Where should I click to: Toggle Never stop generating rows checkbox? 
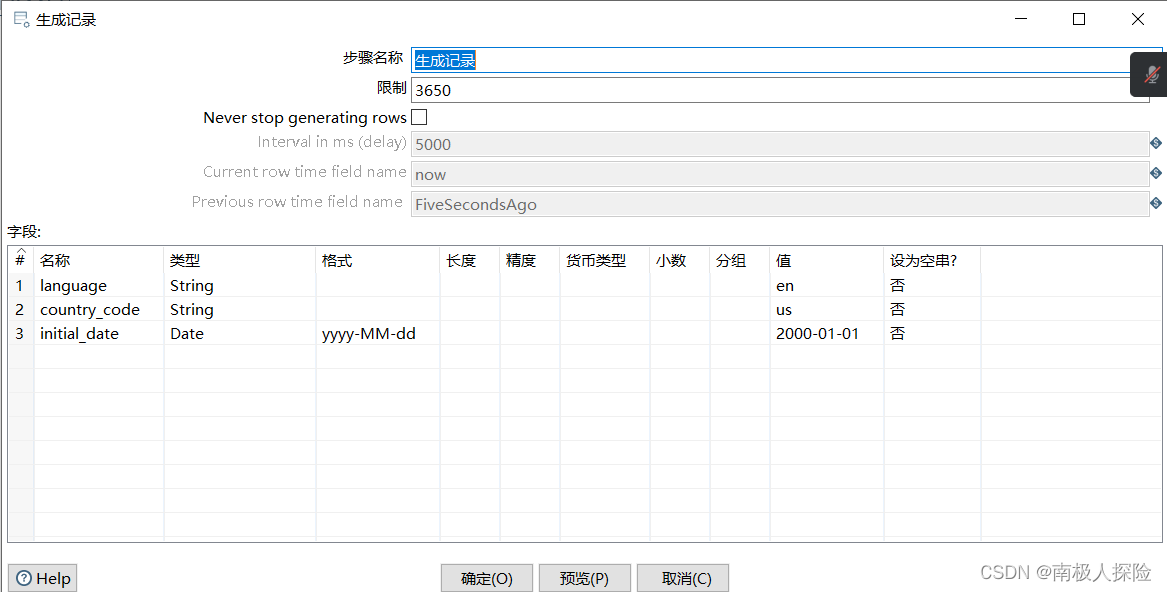tap(419, 117)
